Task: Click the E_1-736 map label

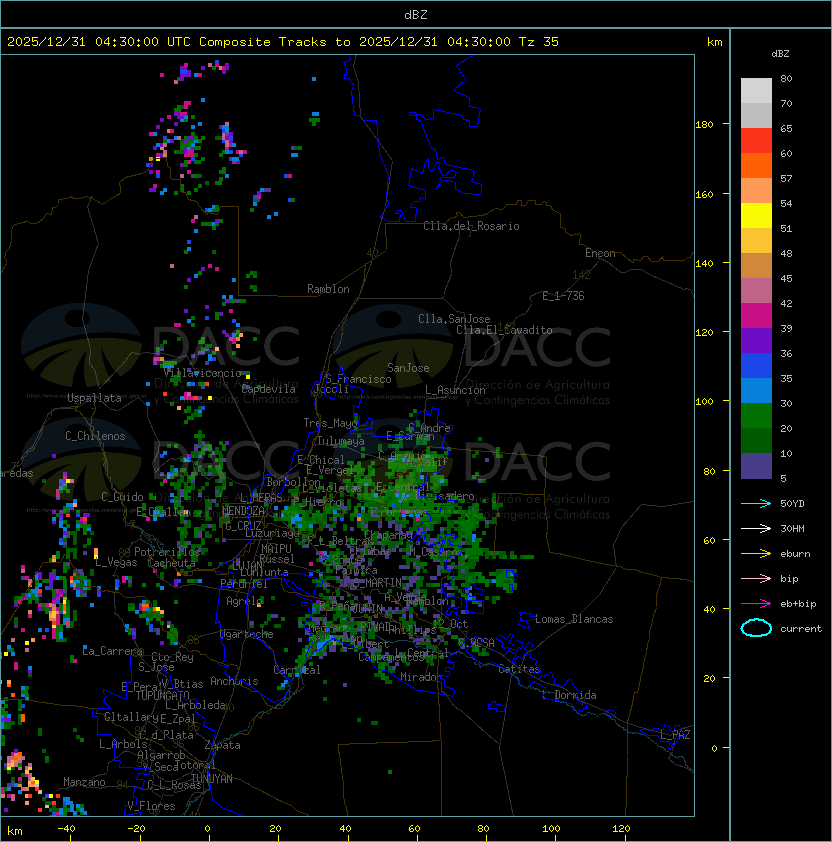Action: [563, 295]
